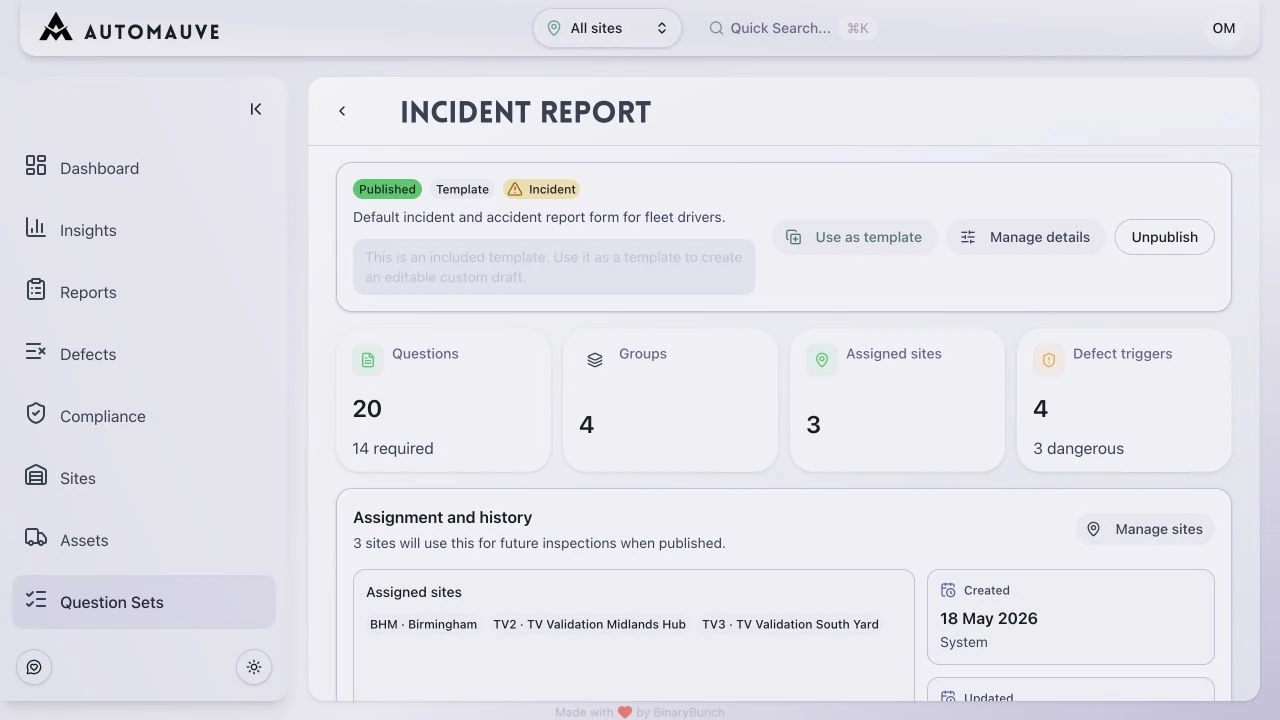Navigate to Insights

[144, 230]
